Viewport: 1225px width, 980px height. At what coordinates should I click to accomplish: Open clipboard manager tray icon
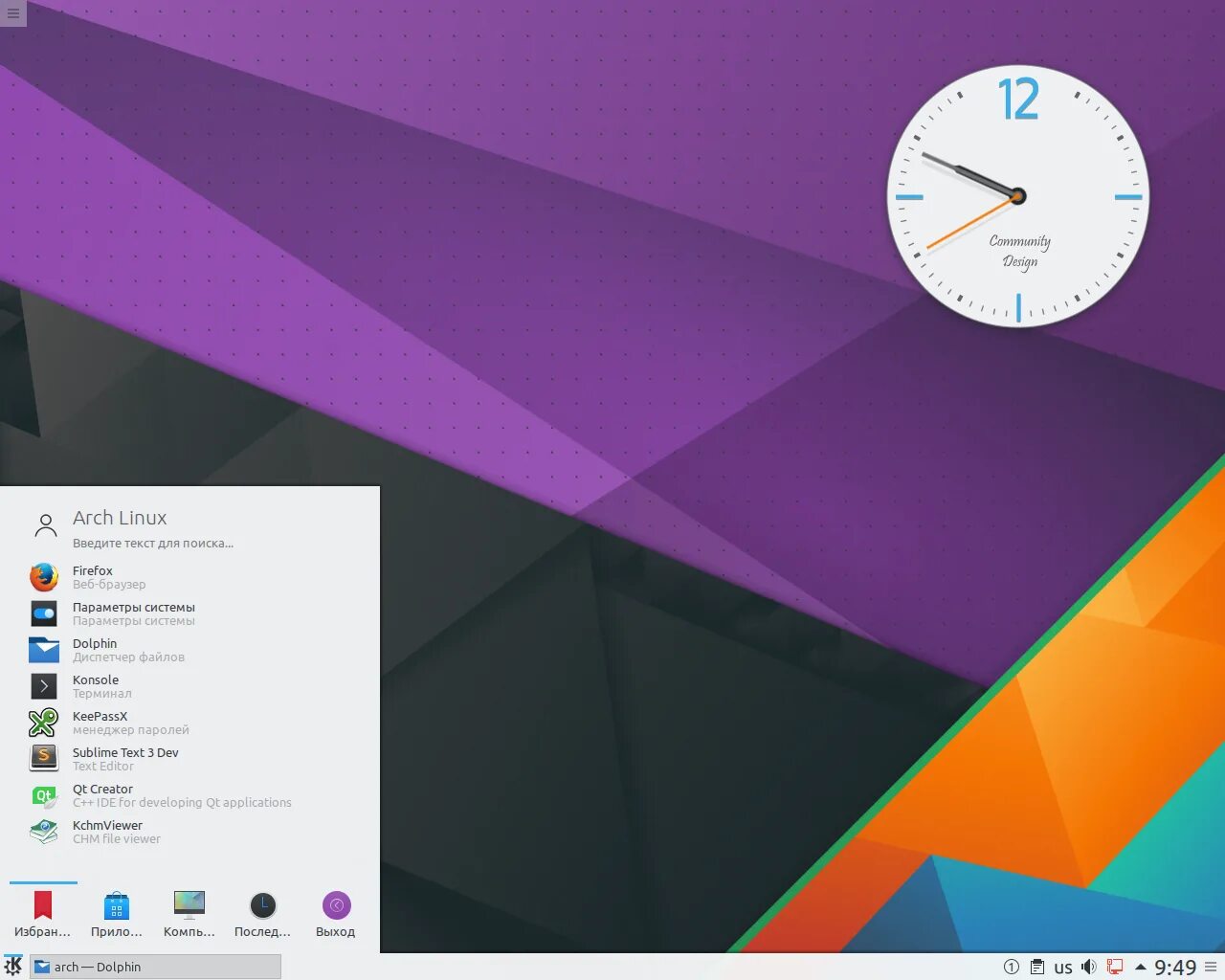tap(1037, 967)
